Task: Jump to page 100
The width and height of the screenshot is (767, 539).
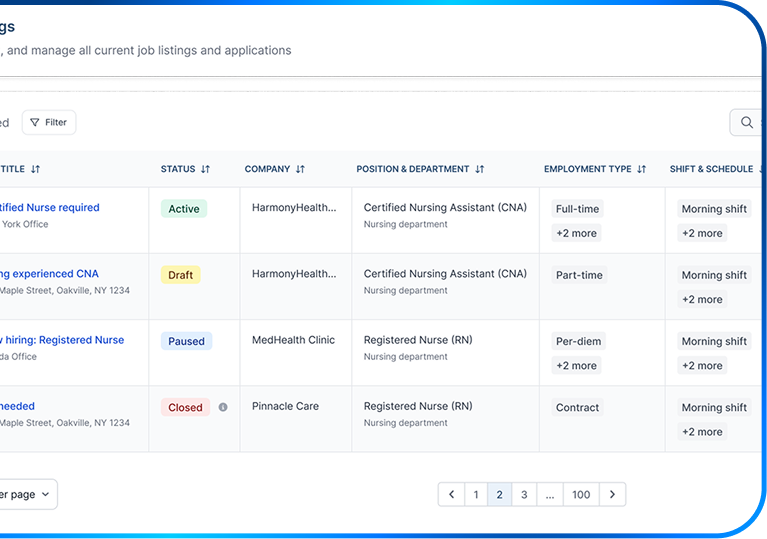Action: click(x=581, y=494)
